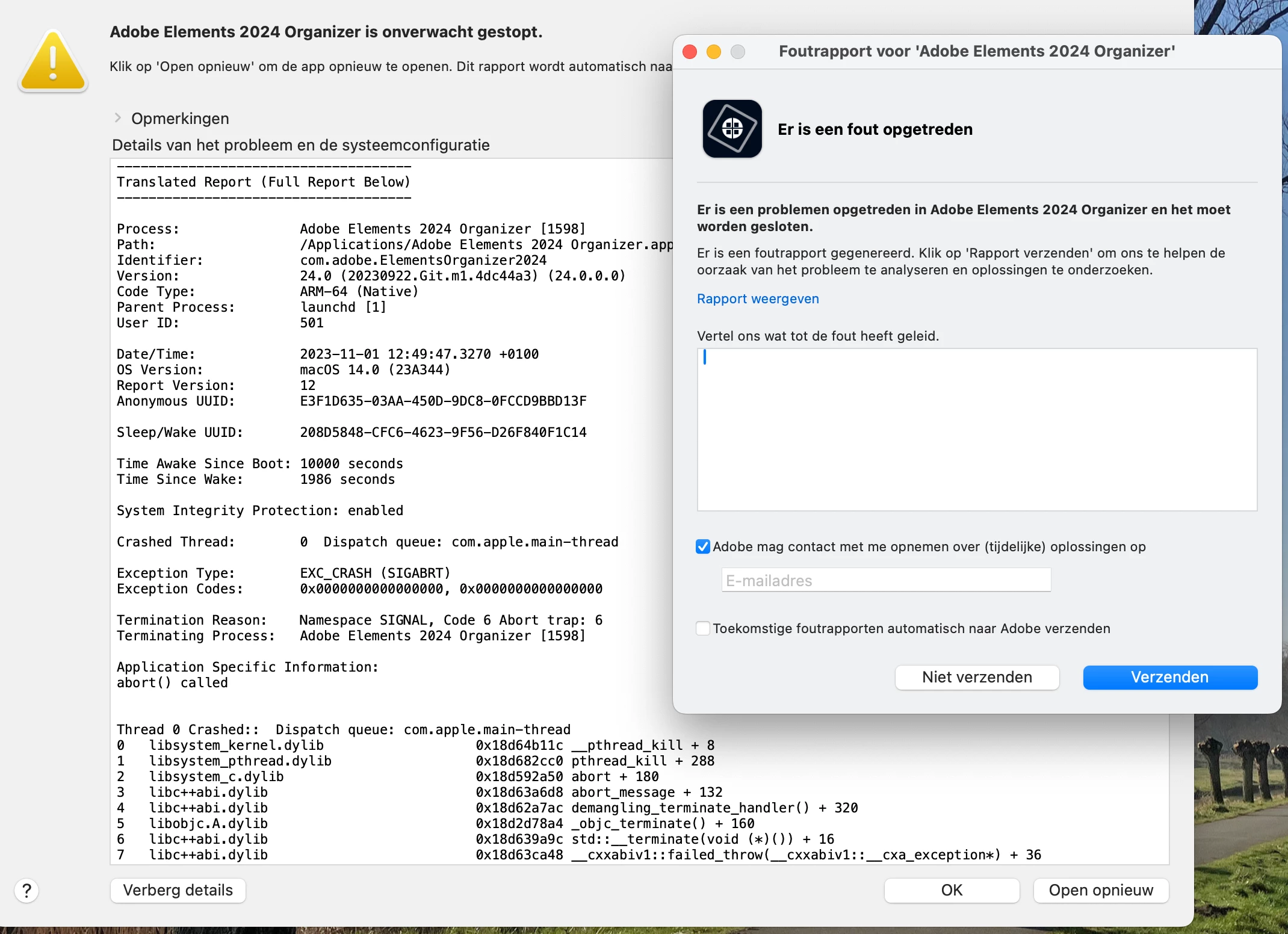This screenshot has height=934, width=1288.
Task: Click the 'Translated Report' heading in the report text
Action: 263,182
